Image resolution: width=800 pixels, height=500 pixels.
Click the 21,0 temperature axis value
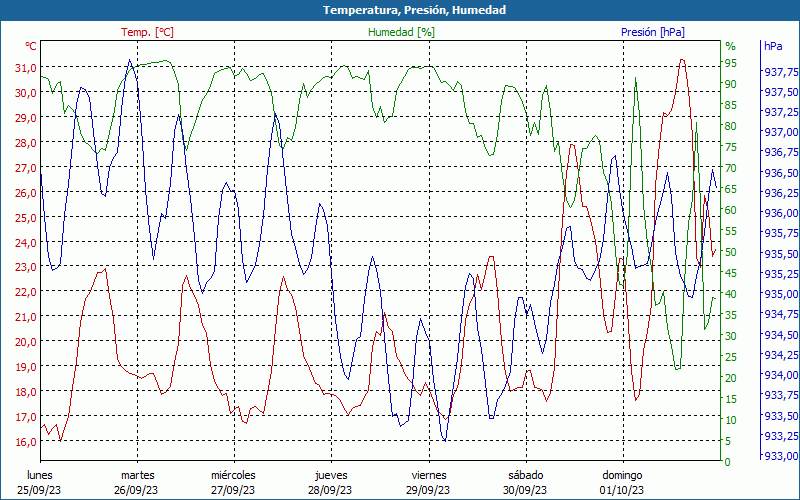point(27,317)
